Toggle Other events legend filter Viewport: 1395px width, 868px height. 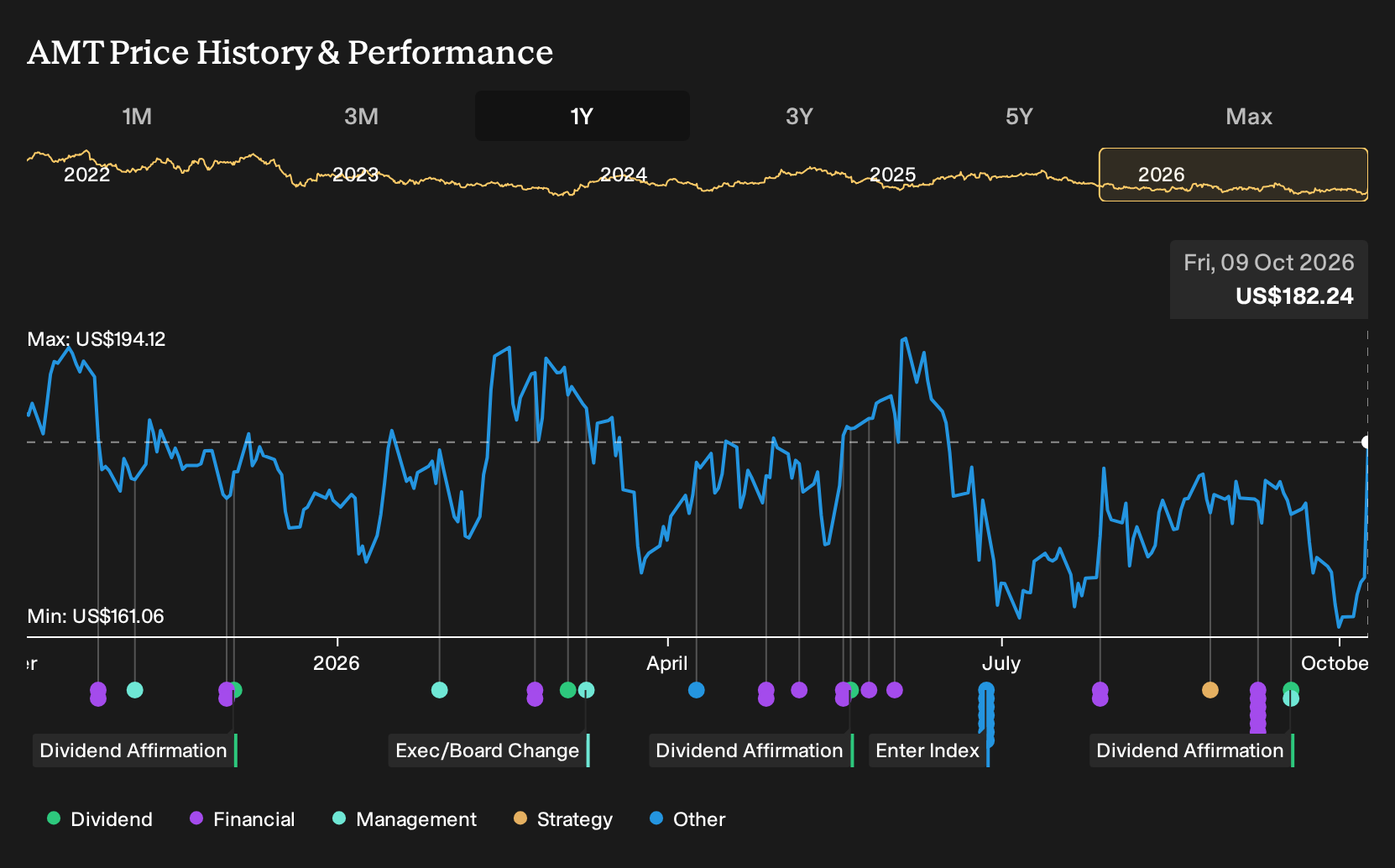click(687, 819)
